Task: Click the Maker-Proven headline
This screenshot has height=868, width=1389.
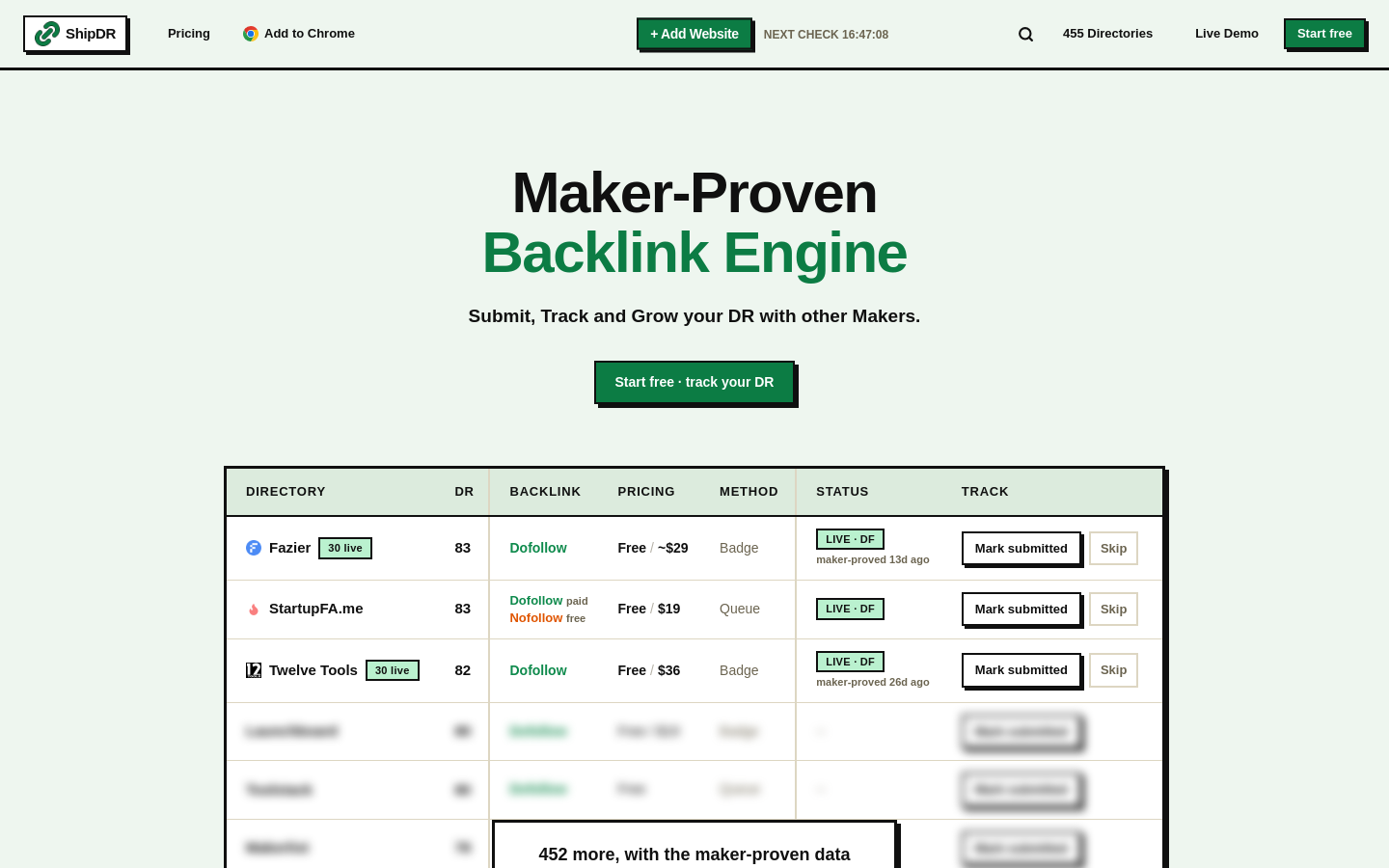Action: click(694, 193)
